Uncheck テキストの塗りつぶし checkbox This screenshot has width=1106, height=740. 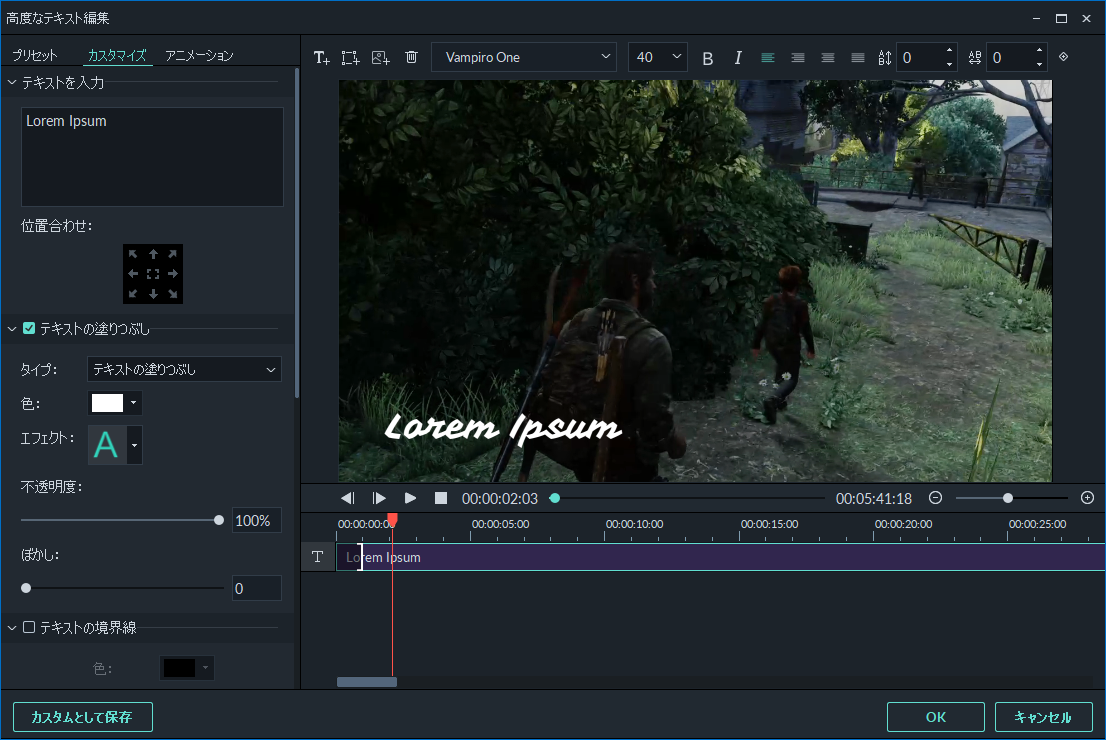point(29,328)
